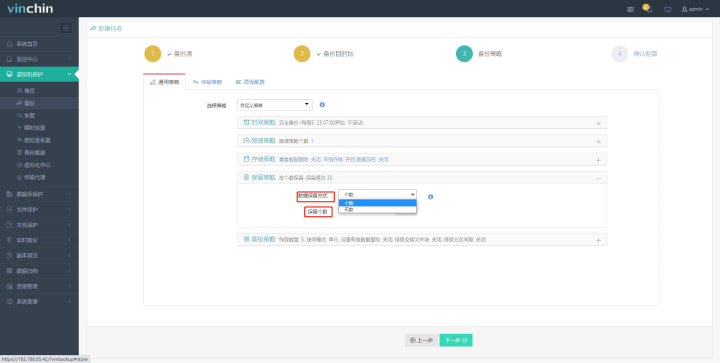Click the 副本容灾 icon in sidebar
This screenshot has width=720, height=363.
tap(10, 256)
